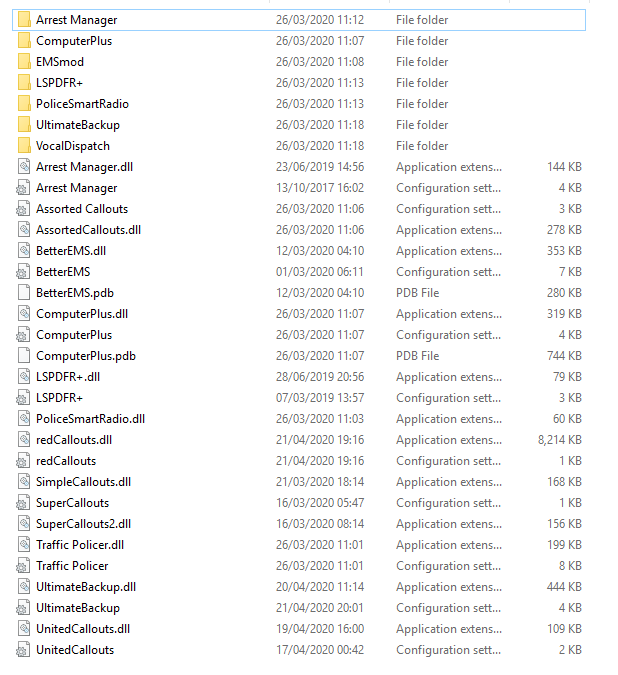This screenshot has width=618, height=675.
Task: Click the date '01/03/2020 06:11'
Action: (320, 272)
